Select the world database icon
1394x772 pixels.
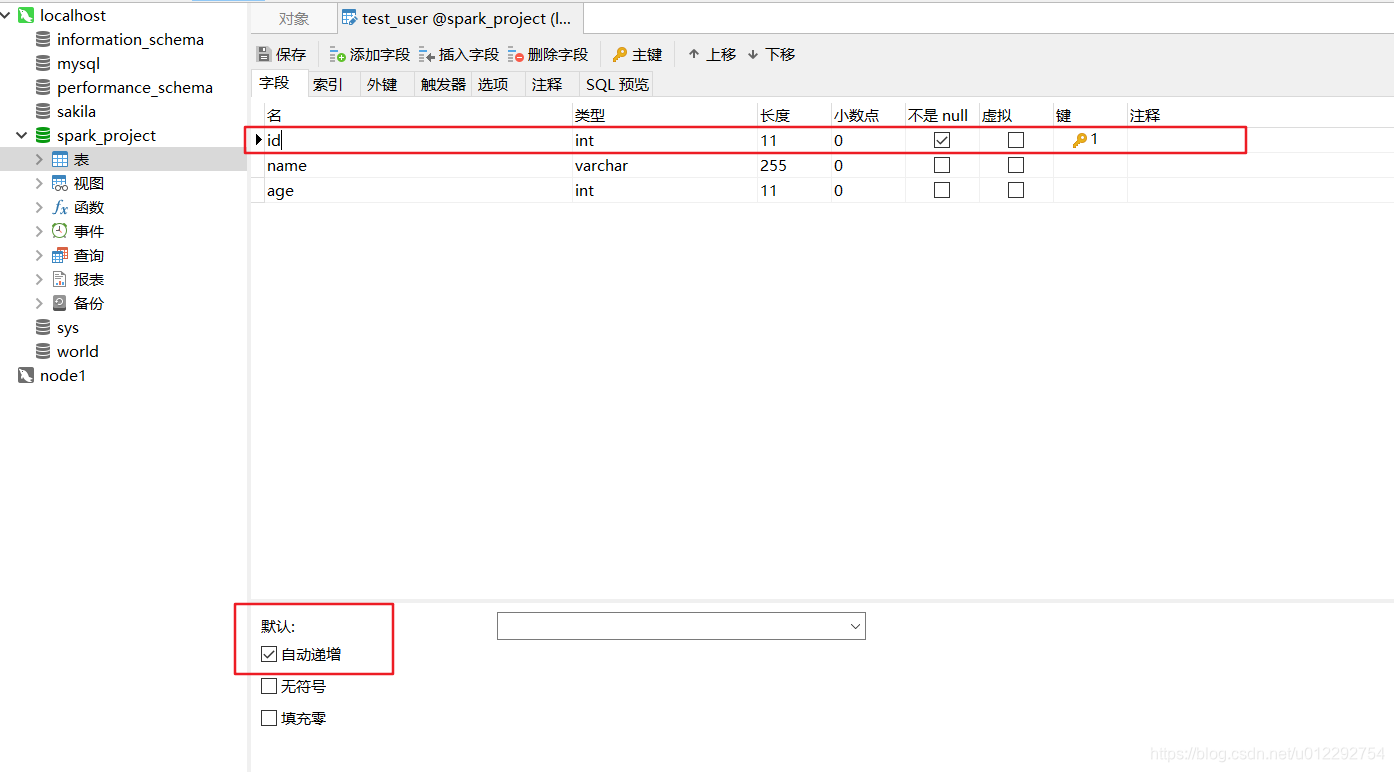(x=43, y=351)
